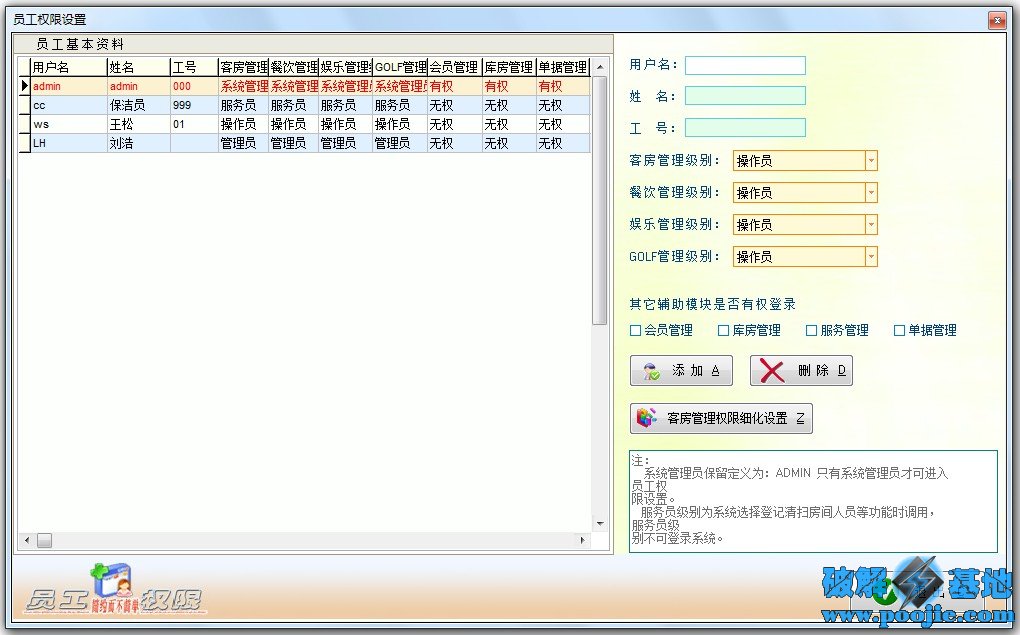The image size is (1020, 635).
Task: Click the table's scroll down arrow
Action: [x=600, y=523]
